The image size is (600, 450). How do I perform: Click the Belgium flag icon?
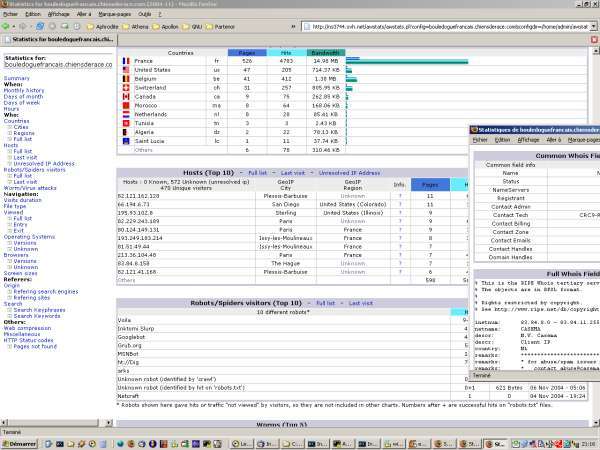(x=126, y=78)
